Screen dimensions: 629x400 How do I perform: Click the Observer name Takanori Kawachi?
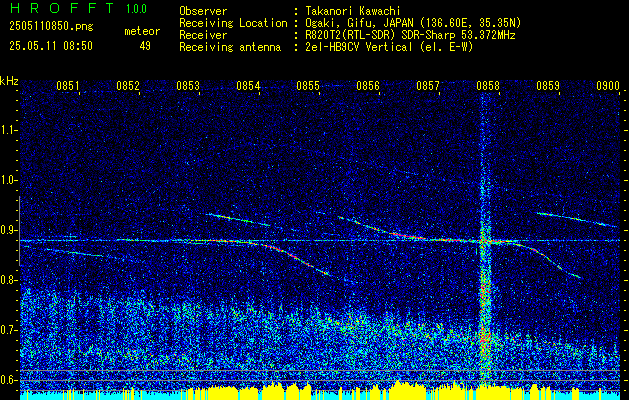(353, 11)
